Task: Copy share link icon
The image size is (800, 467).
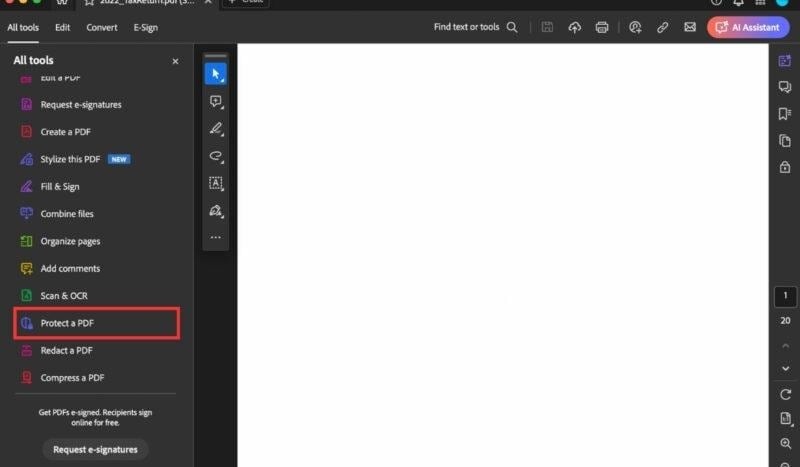Action: (x=662, y=28)
